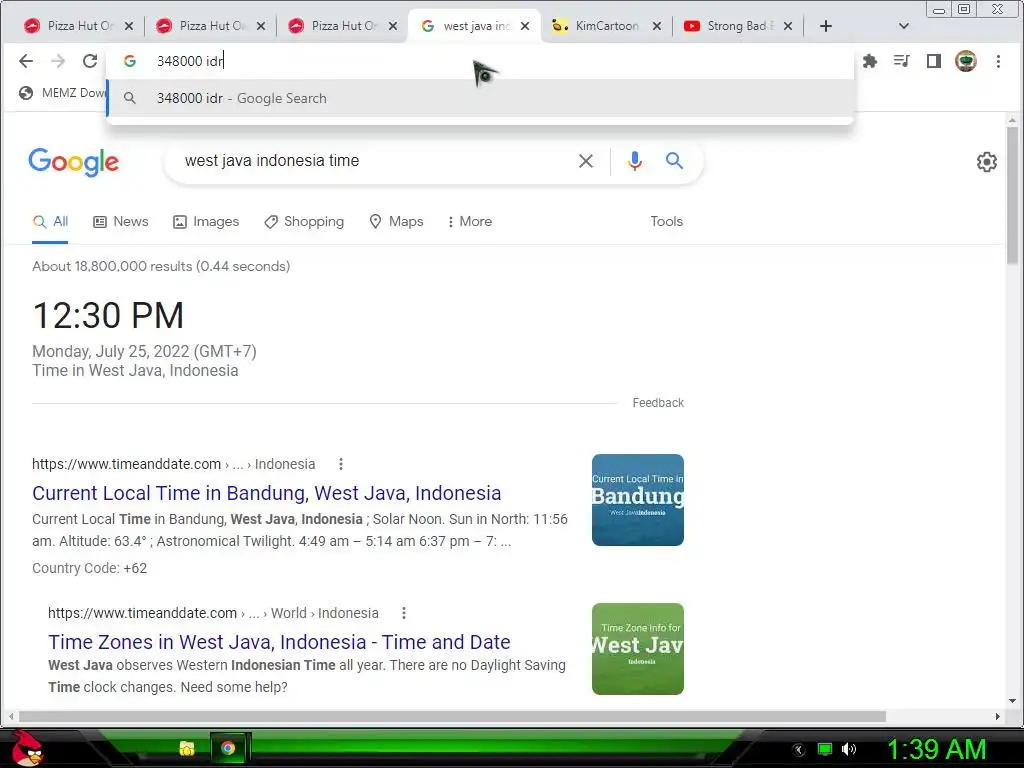Expand hidden system tray icons

[799, 749]
